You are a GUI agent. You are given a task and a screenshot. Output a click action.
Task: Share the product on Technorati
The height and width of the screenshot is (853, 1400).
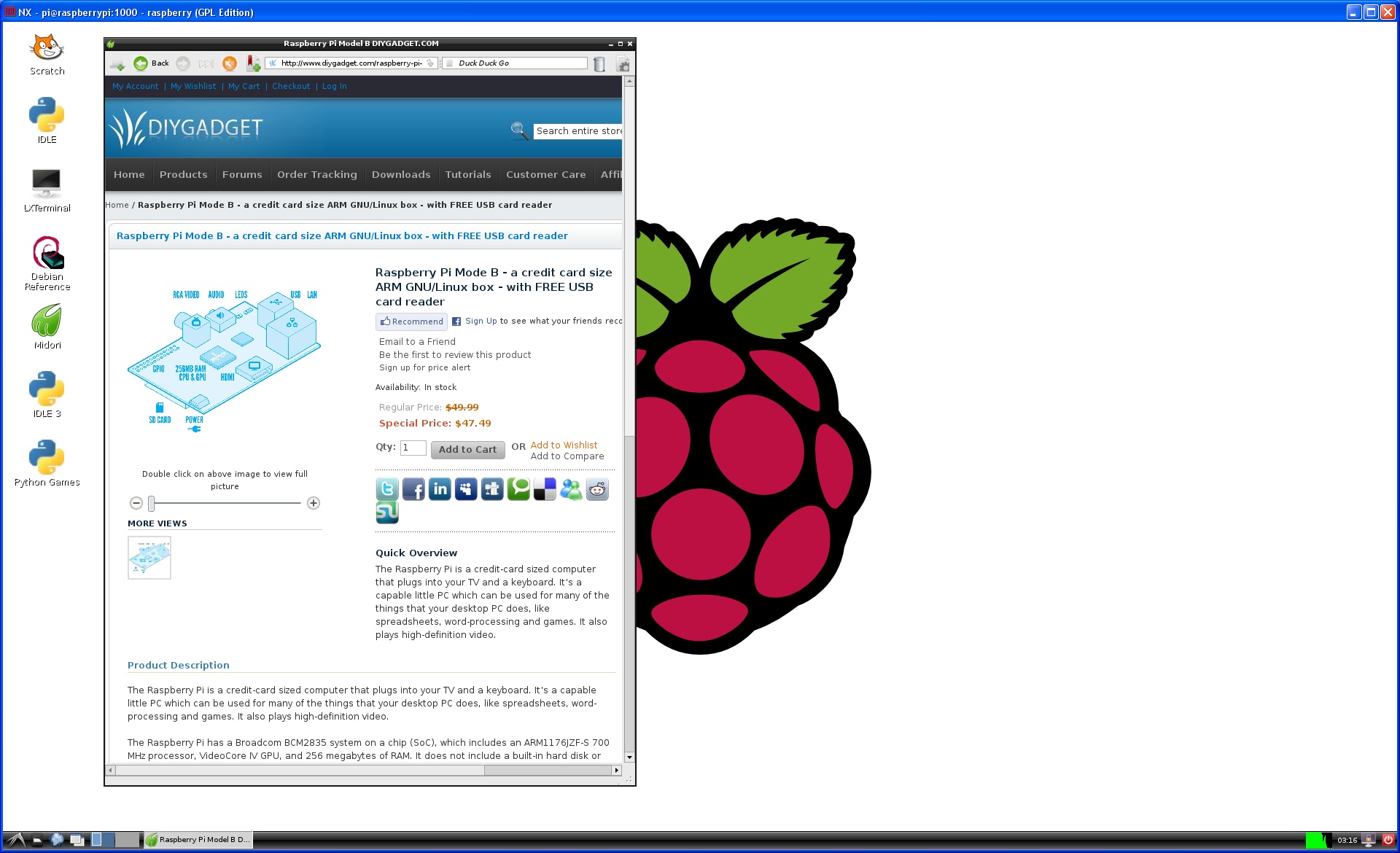tap(518, 489)
